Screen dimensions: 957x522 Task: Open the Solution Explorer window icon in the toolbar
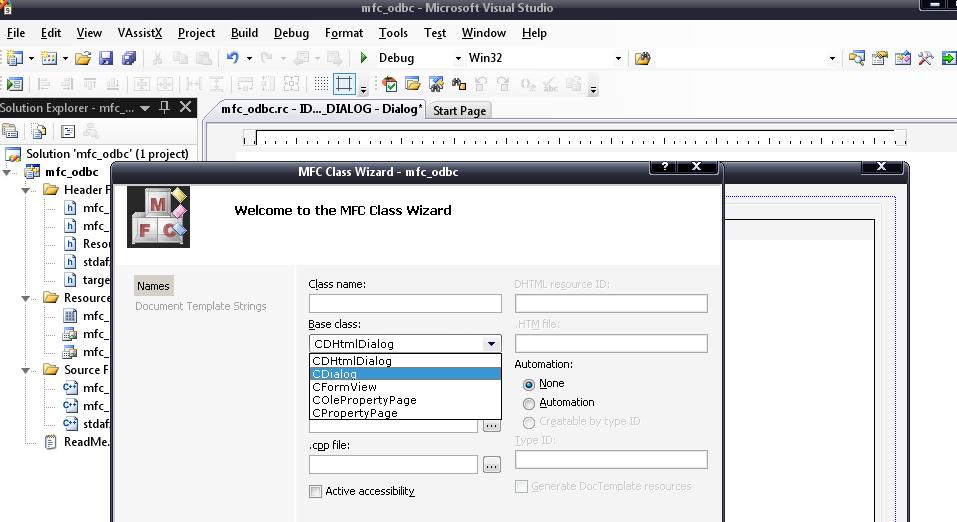pos(856,58)
